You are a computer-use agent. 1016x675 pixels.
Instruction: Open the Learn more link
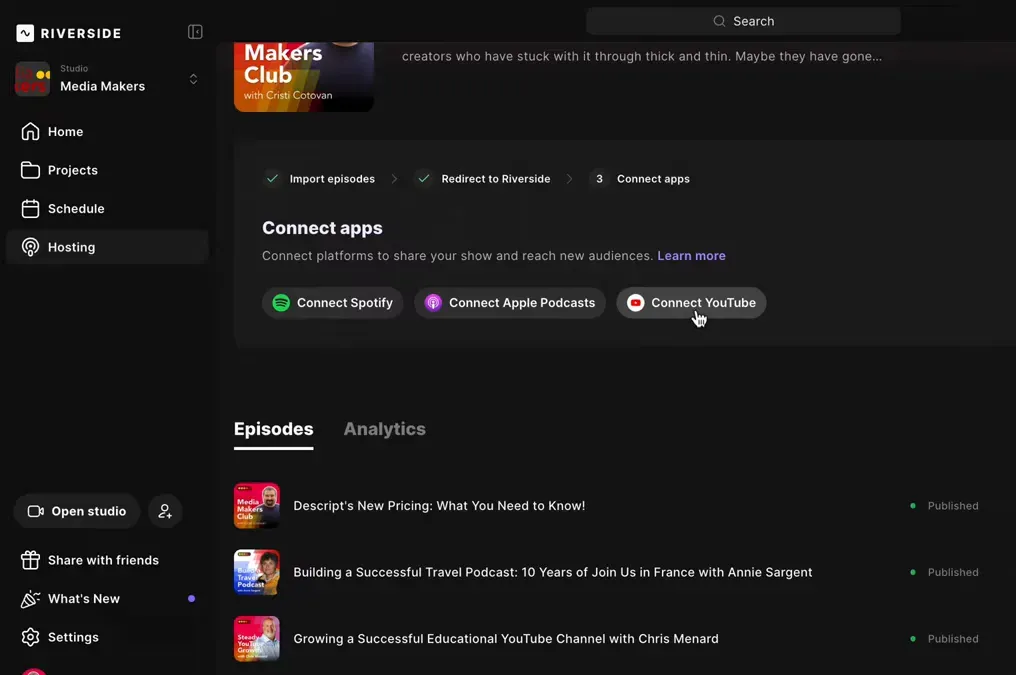point(691,255)
